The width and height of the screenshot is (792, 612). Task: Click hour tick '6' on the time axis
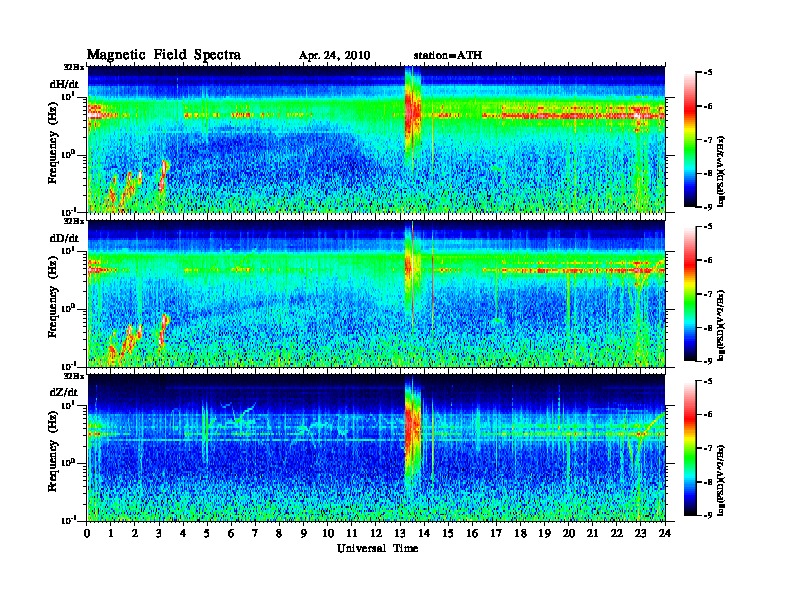point(231,534)
